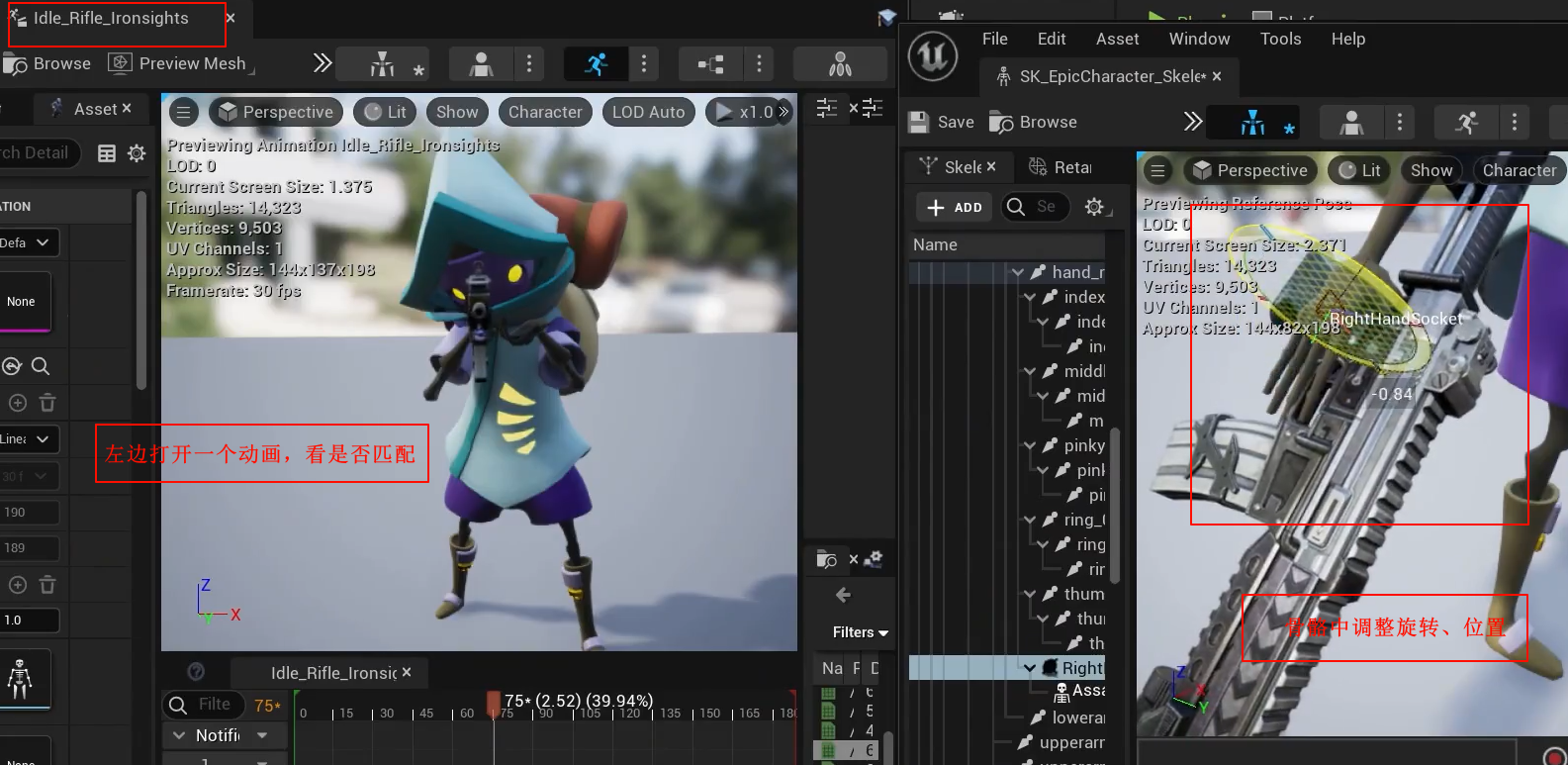Collapse the hand_r bone in skeleton tree
Viewport: 1568px width, 765px height.
[1018, 272]
